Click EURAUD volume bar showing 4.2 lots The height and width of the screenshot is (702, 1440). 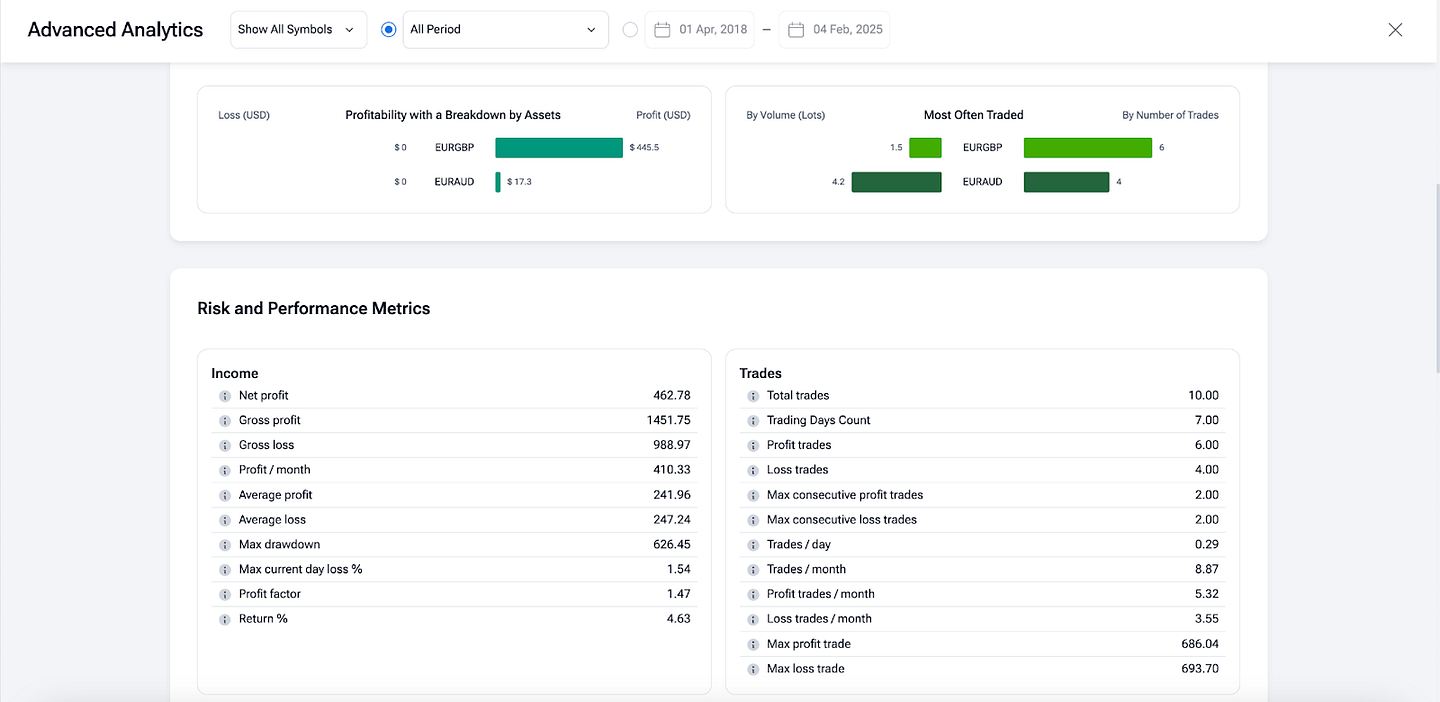(x=897, y=182)
